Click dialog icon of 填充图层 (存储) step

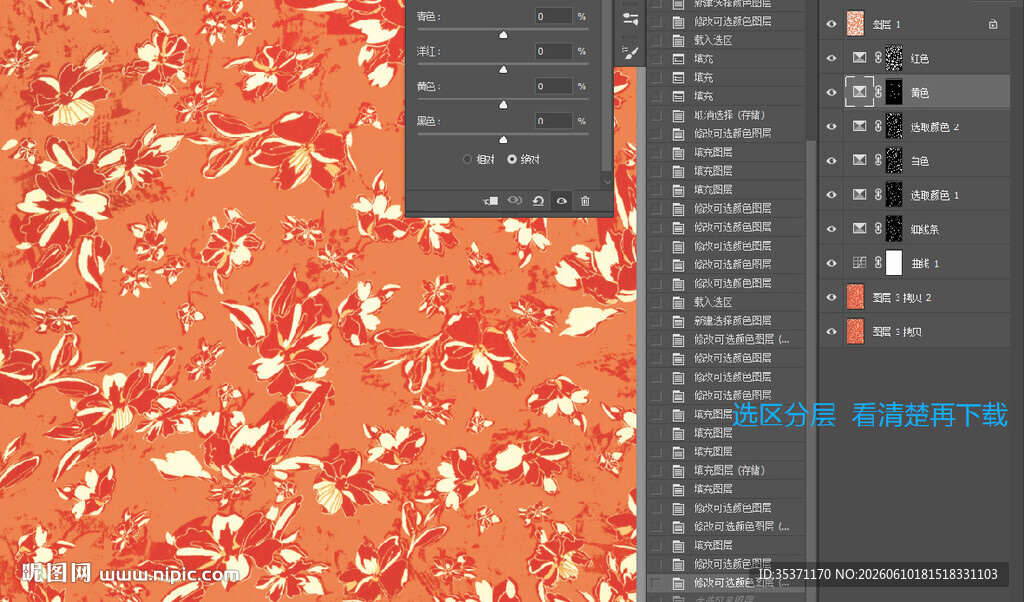(679, 470)
